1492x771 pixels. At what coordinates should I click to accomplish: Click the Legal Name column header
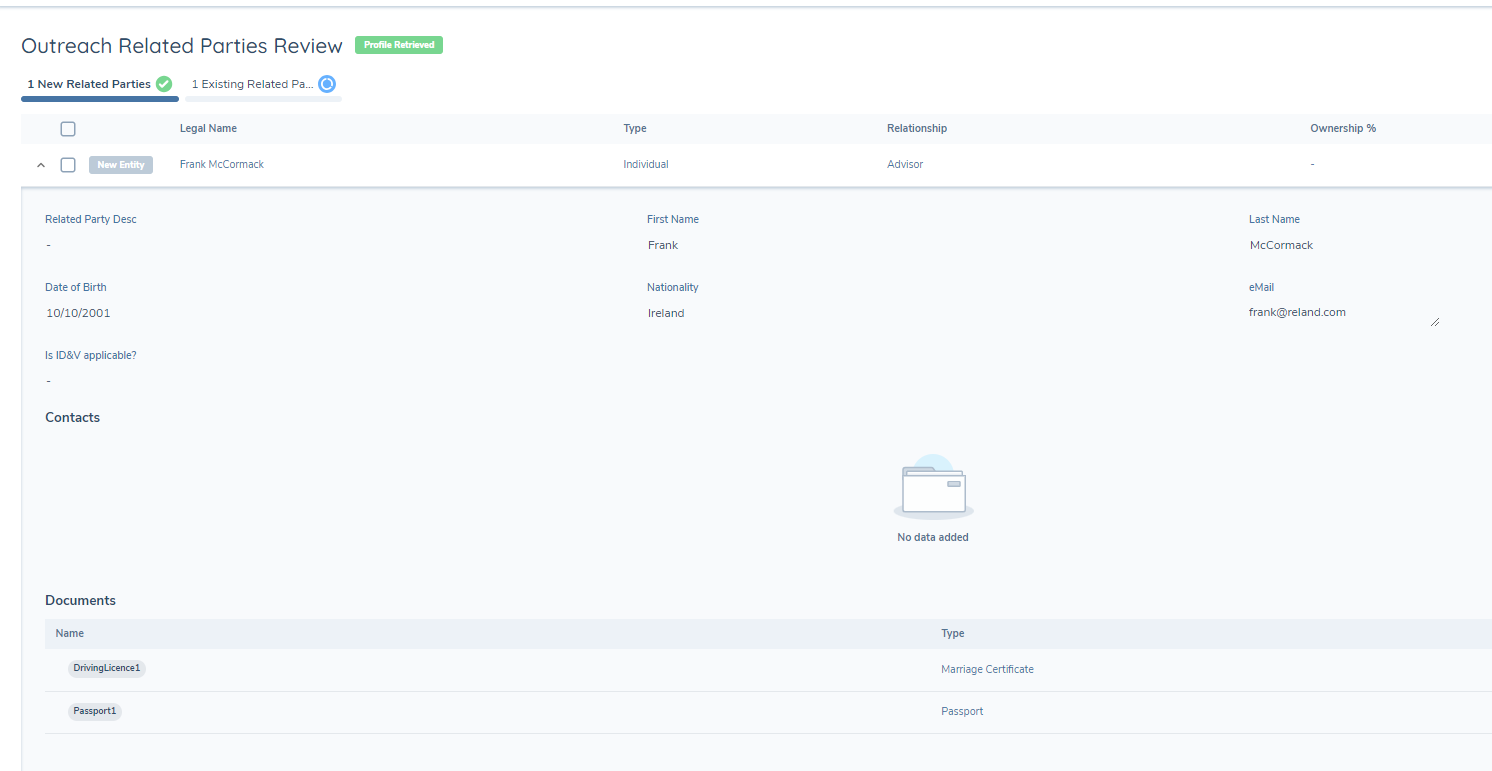[208, 129]
